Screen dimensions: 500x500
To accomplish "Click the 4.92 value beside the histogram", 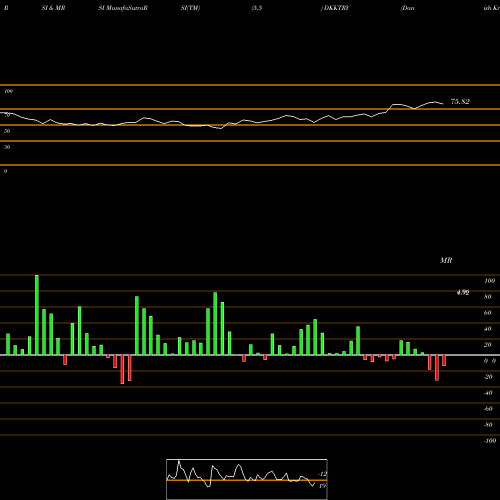I will [x=463, y=292].
